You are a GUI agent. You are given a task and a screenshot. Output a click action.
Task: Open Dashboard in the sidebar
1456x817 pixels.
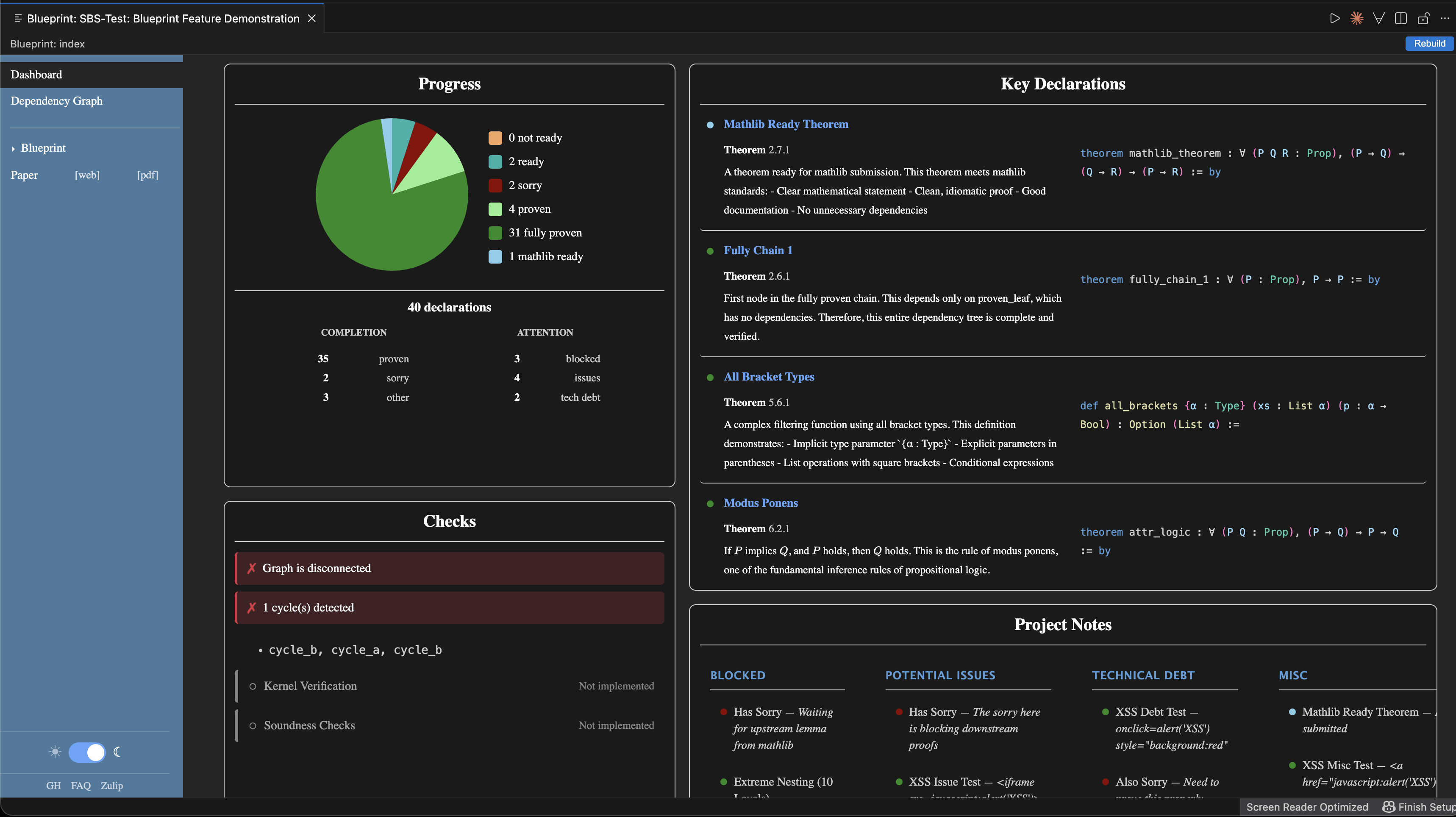(36, 75)
